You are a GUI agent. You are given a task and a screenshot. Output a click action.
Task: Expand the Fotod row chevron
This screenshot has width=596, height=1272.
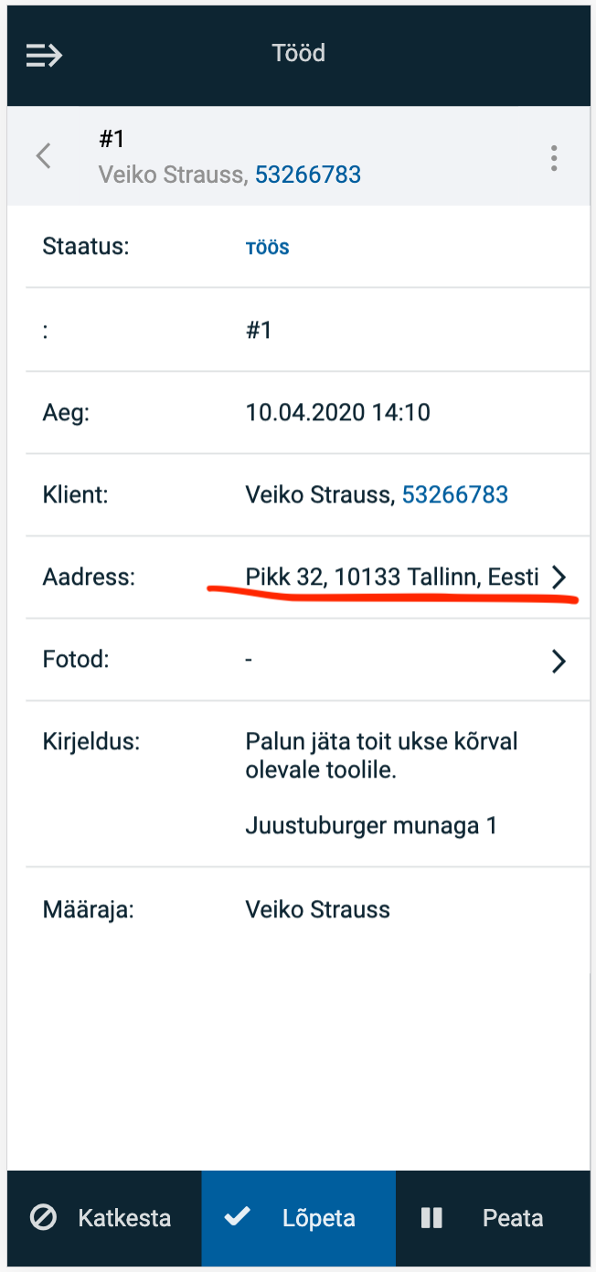pos(559,660)
